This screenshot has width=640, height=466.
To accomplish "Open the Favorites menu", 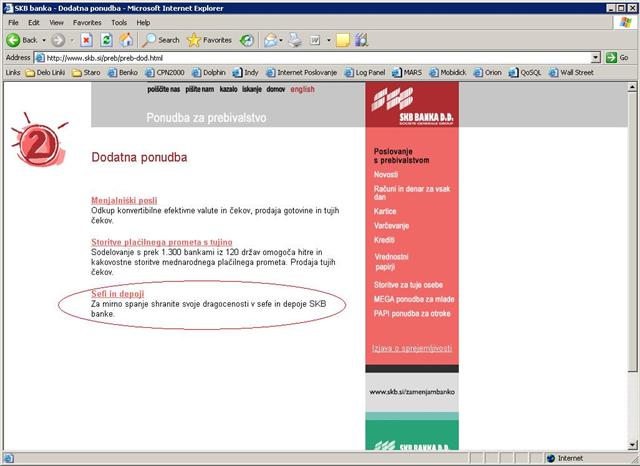I will [87, 22].
